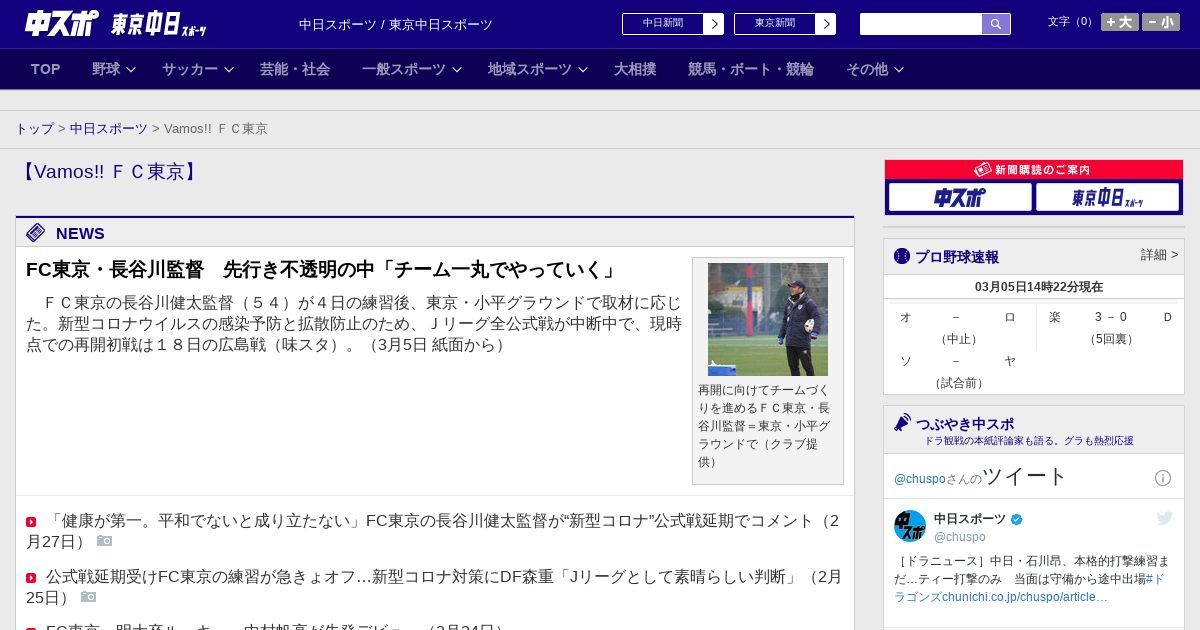The width and height of the screenshot is (1200, 630).
Task: Click the NEWS section diamond icon
Action: (x=36, y=233)
